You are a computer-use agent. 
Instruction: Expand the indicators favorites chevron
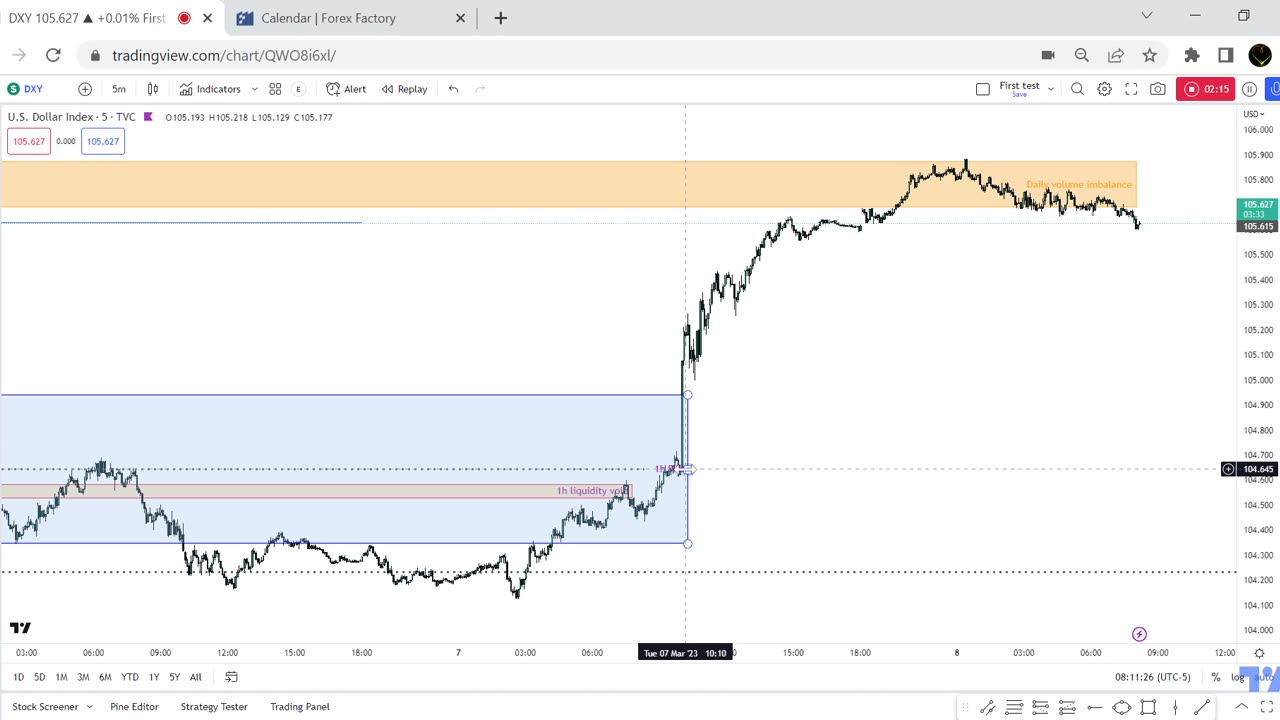[254, 89]
